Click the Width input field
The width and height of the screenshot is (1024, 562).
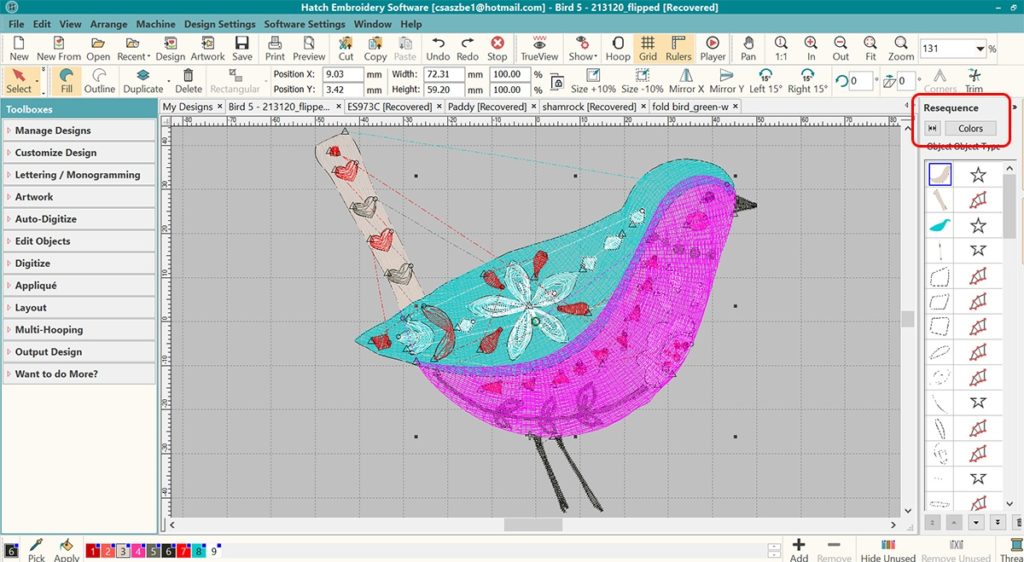pyautogui.click(x=441, y=75)
